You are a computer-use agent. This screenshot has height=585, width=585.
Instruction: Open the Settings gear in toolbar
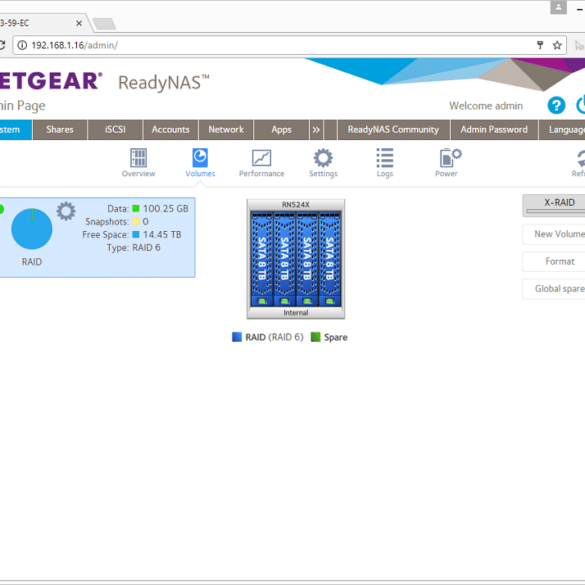point(323,163)
